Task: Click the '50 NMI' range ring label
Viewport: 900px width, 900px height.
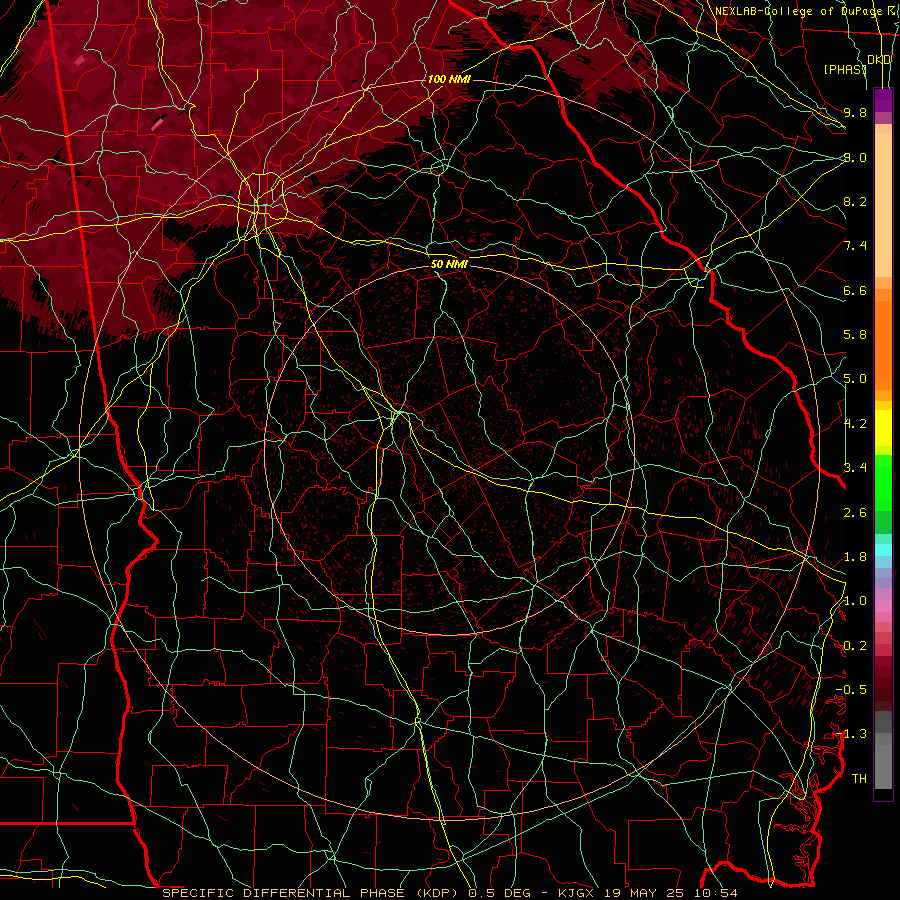Action: click(449, 264)
